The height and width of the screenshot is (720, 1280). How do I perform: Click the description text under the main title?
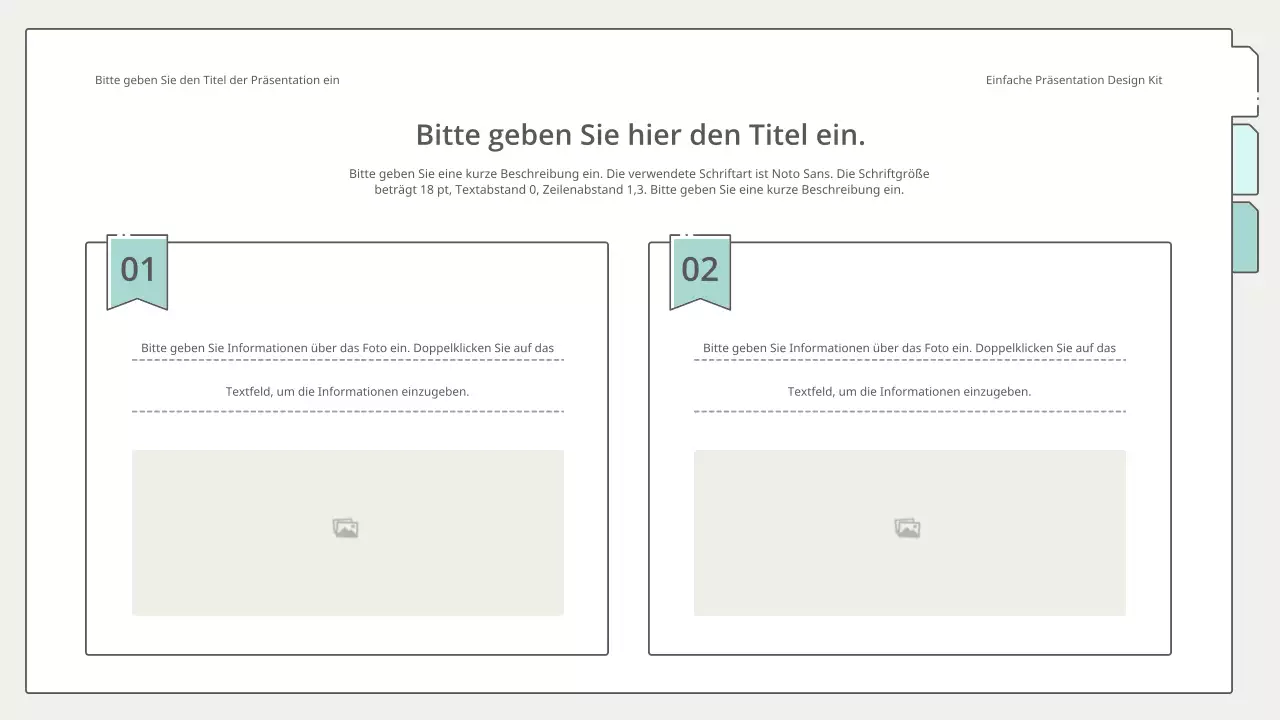(639, 181)
